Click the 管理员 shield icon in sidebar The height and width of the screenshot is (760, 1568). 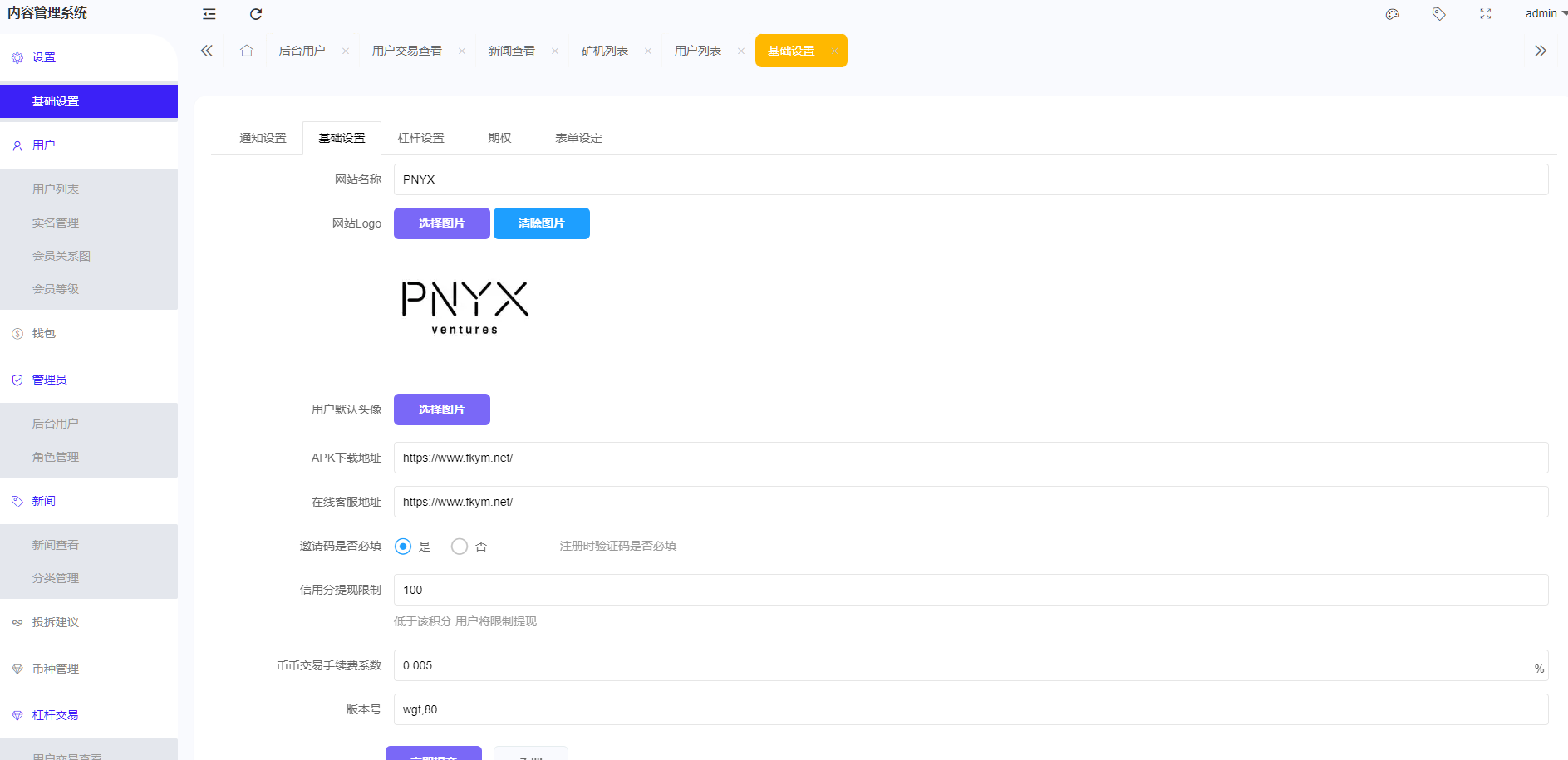[x=17, y=380]
